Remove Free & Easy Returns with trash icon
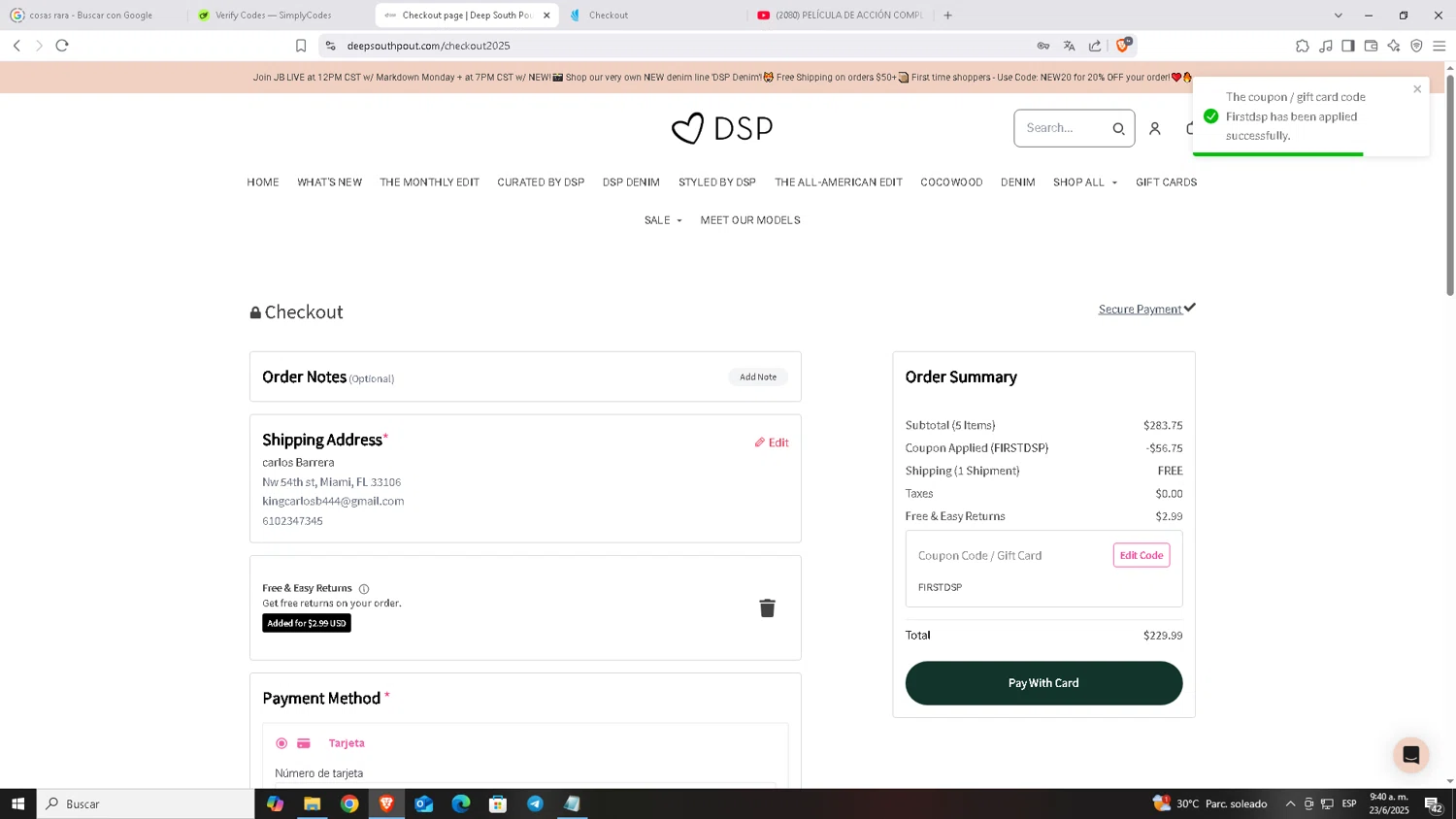Viewport: 1456px width, 819px height. click(767, 607)
